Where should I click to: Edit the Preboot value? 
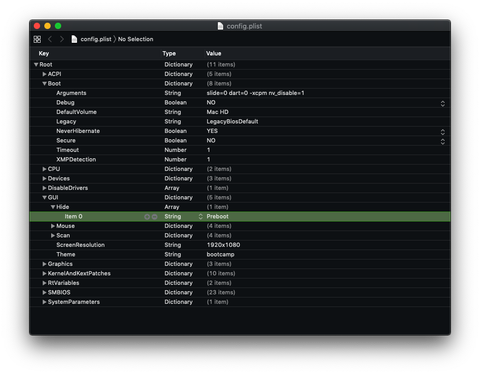point(217,217)
